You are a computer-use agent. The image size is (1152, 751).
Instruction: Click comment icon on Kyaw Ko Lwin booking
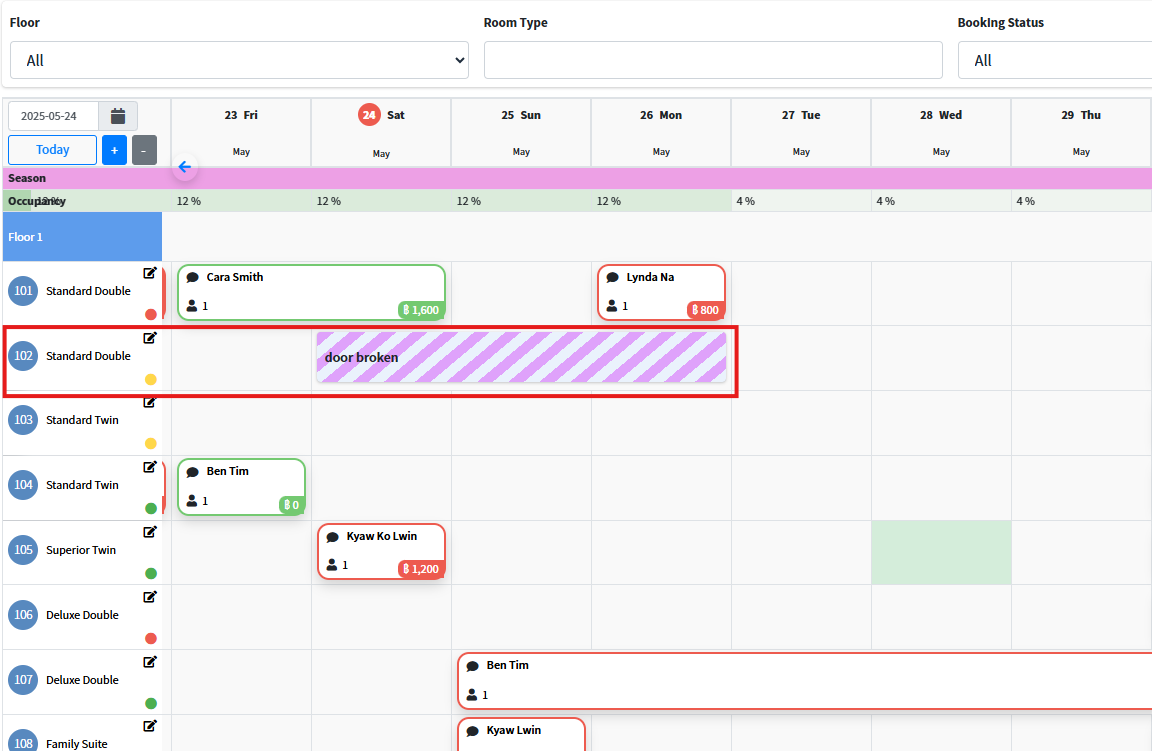(x=333, y=537)
